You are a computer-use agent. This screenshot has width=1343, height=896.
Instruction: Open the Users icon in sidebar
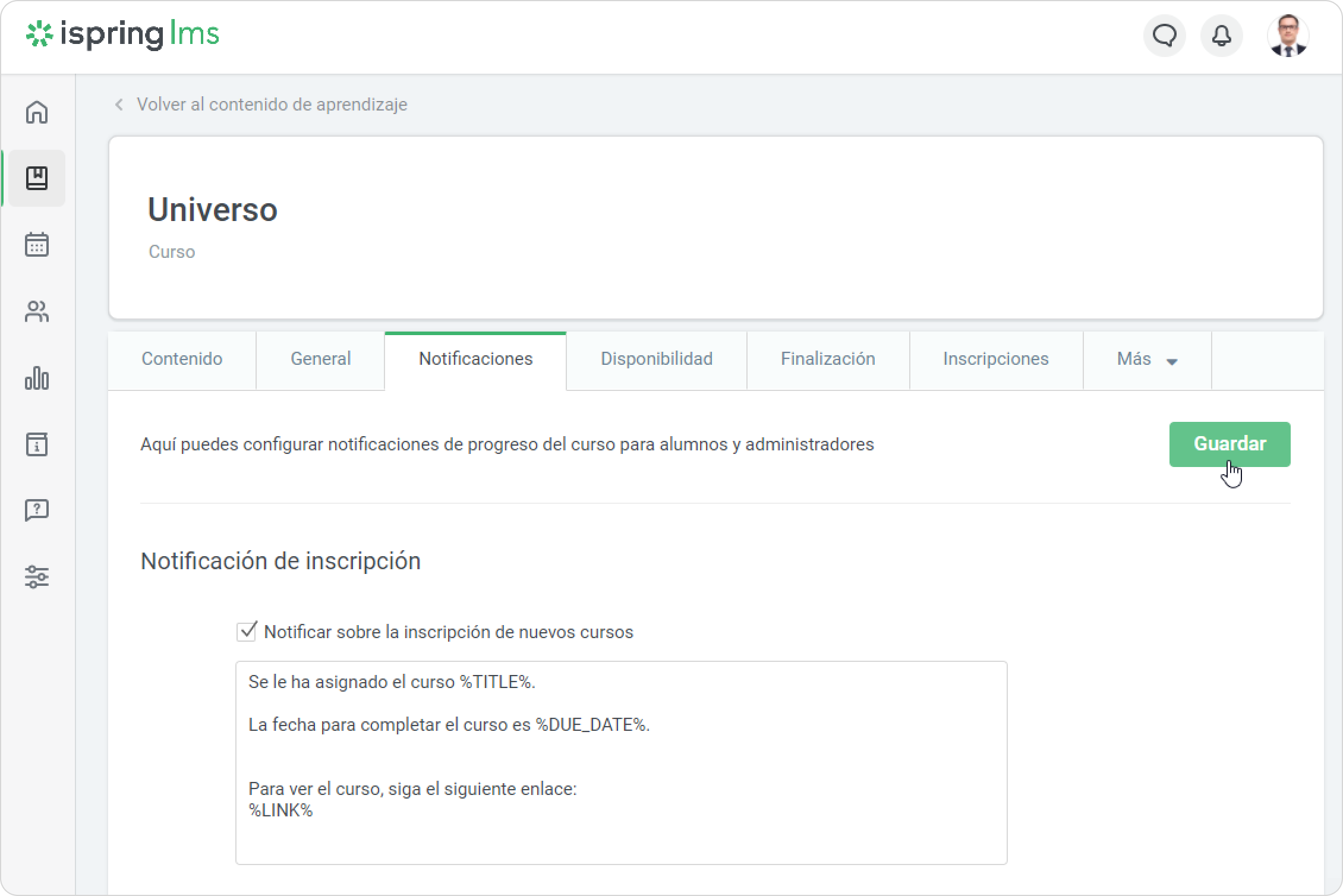pyautogui.click(x=37, y=311)
